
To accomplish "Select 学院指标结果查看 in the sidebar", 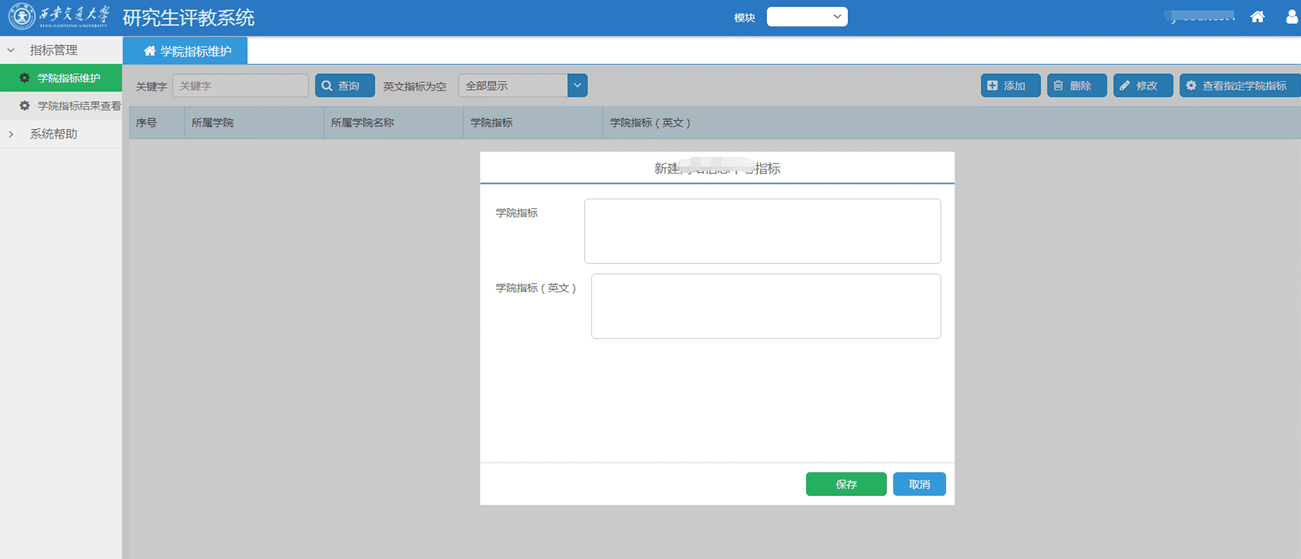I will [78, 106].
